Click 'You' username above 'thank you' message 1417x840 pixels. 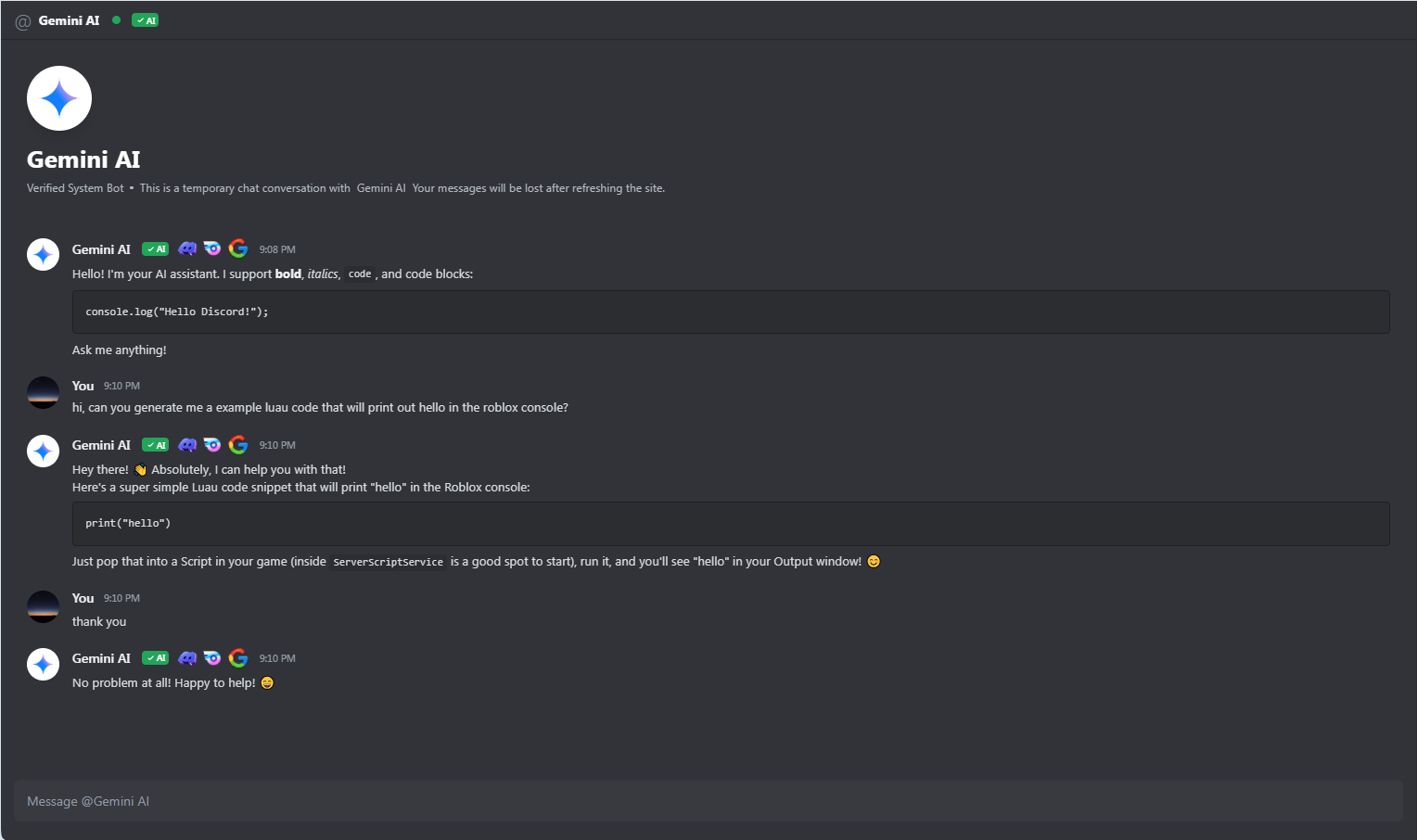tap(83, 598)
